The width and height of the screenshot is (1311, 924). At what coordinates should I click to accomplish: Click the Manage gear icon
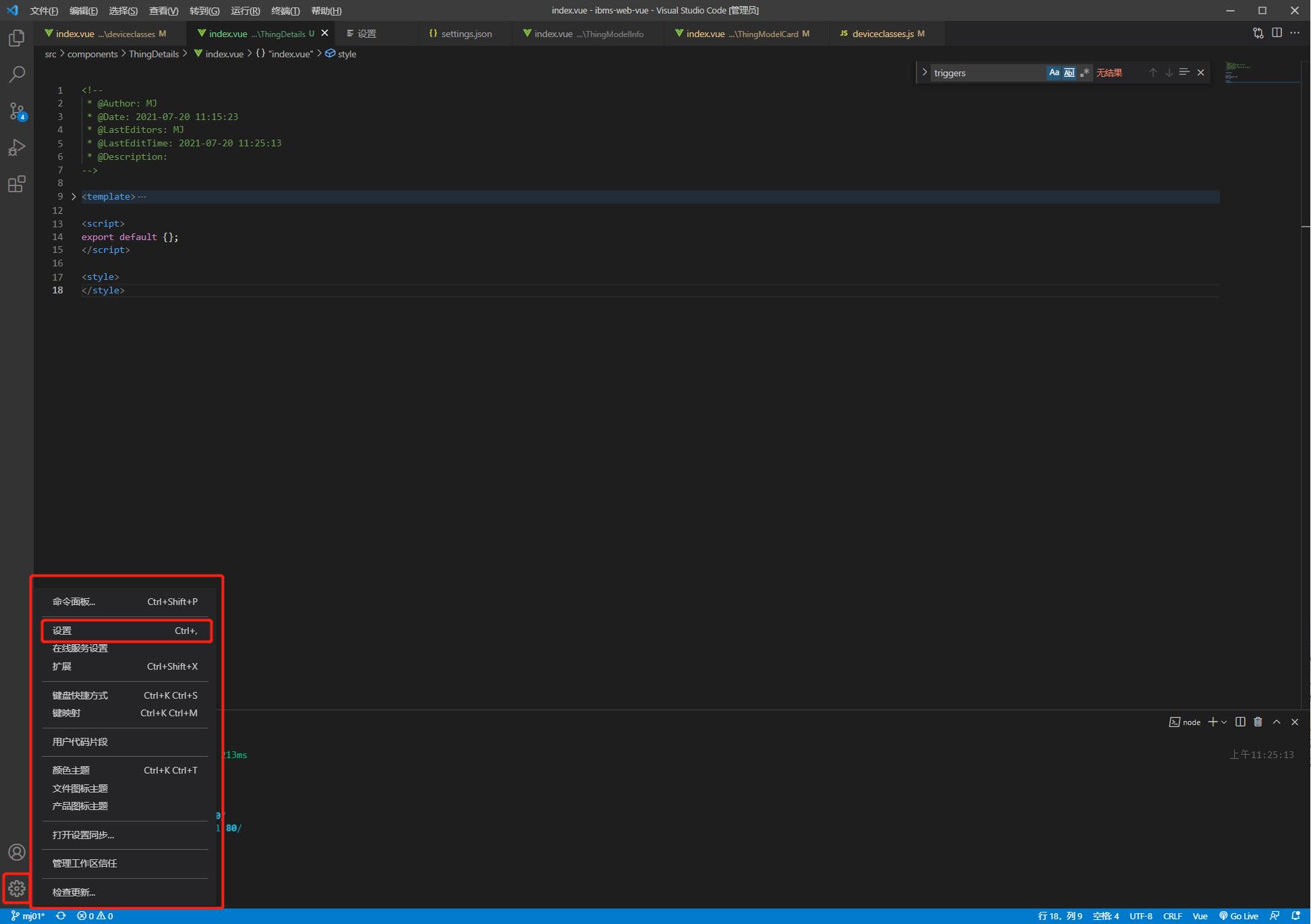(x=17, y=888)
